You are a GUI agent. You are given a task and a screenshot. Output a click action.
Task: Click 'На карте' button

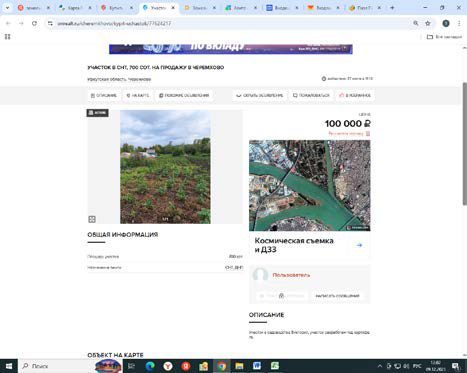(138, 95)
